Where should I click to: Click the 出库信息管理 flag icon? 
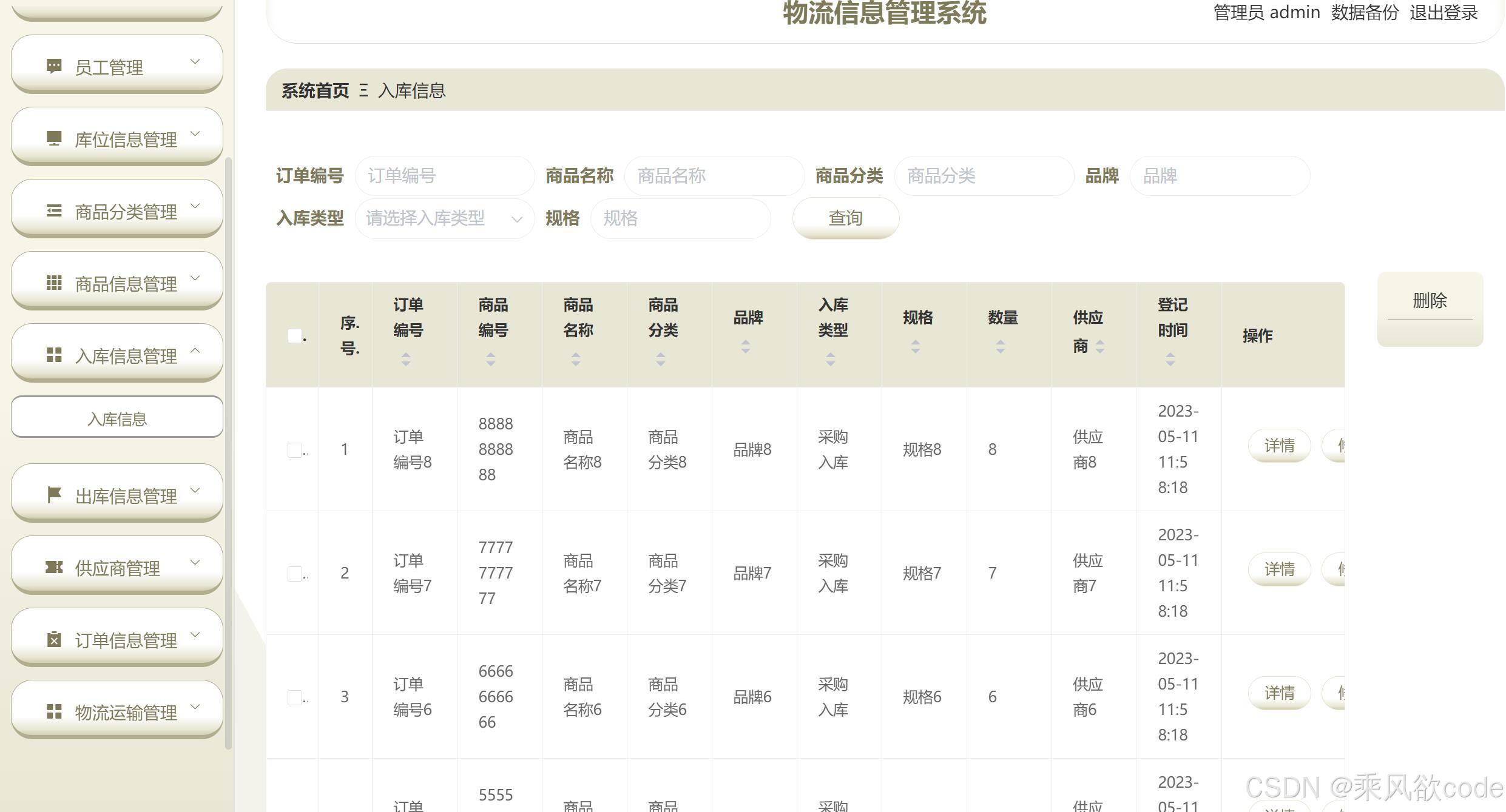54,495
